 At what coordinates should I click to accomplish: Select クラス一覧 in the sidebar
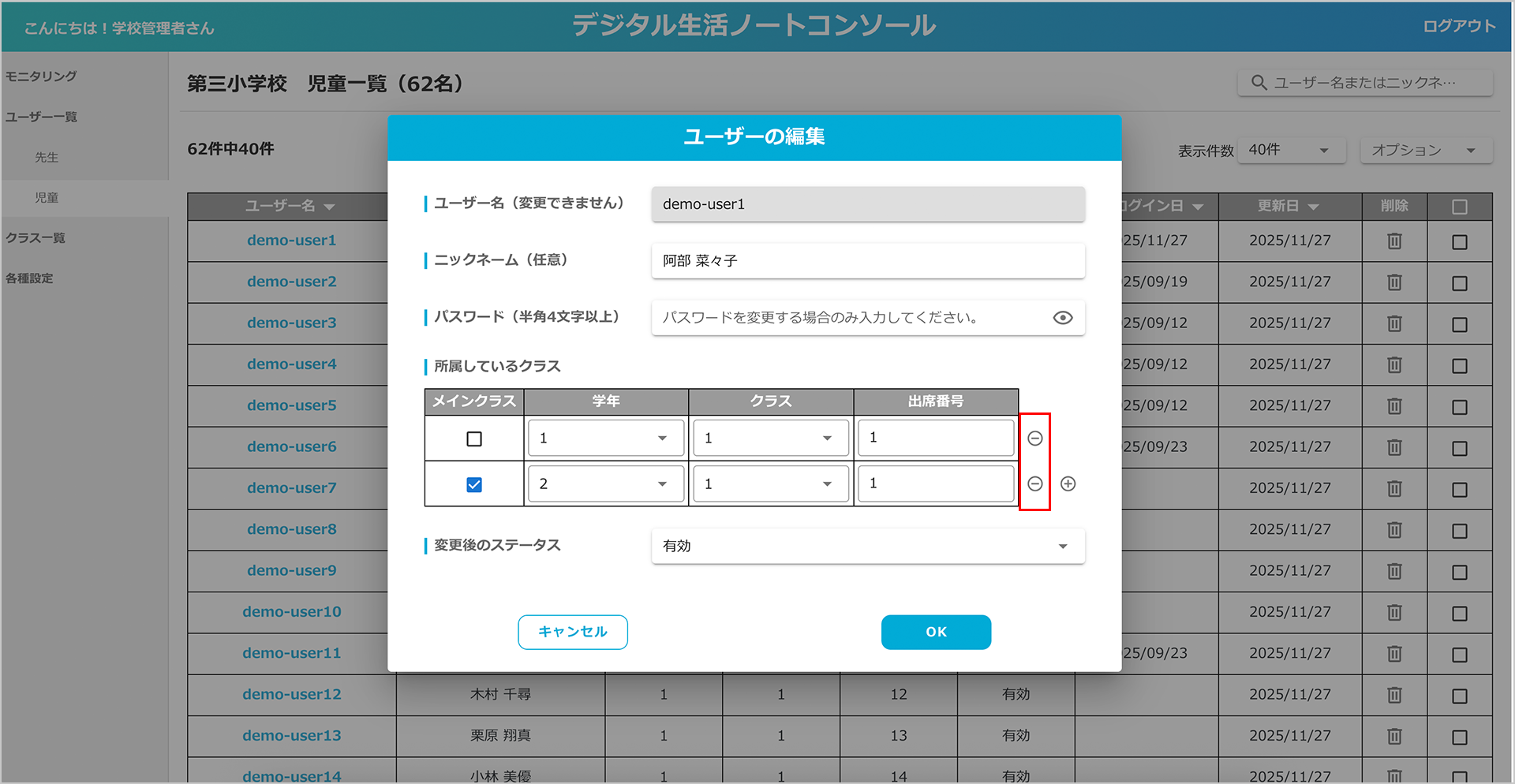tap(36, 238)
